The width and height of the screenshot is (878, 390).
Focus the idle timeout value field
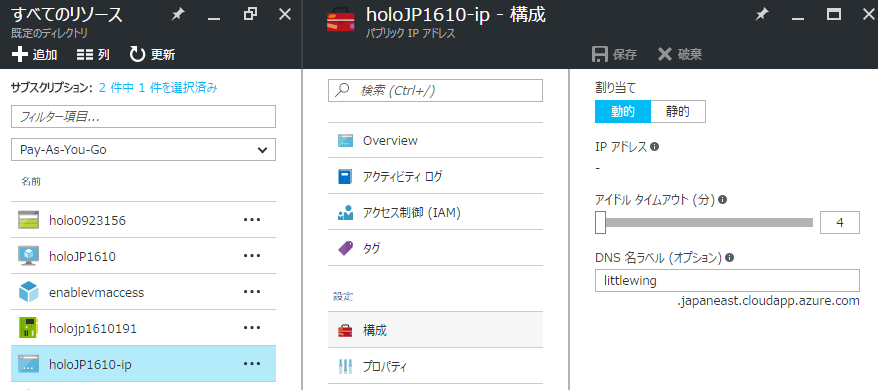click(840, 222)
